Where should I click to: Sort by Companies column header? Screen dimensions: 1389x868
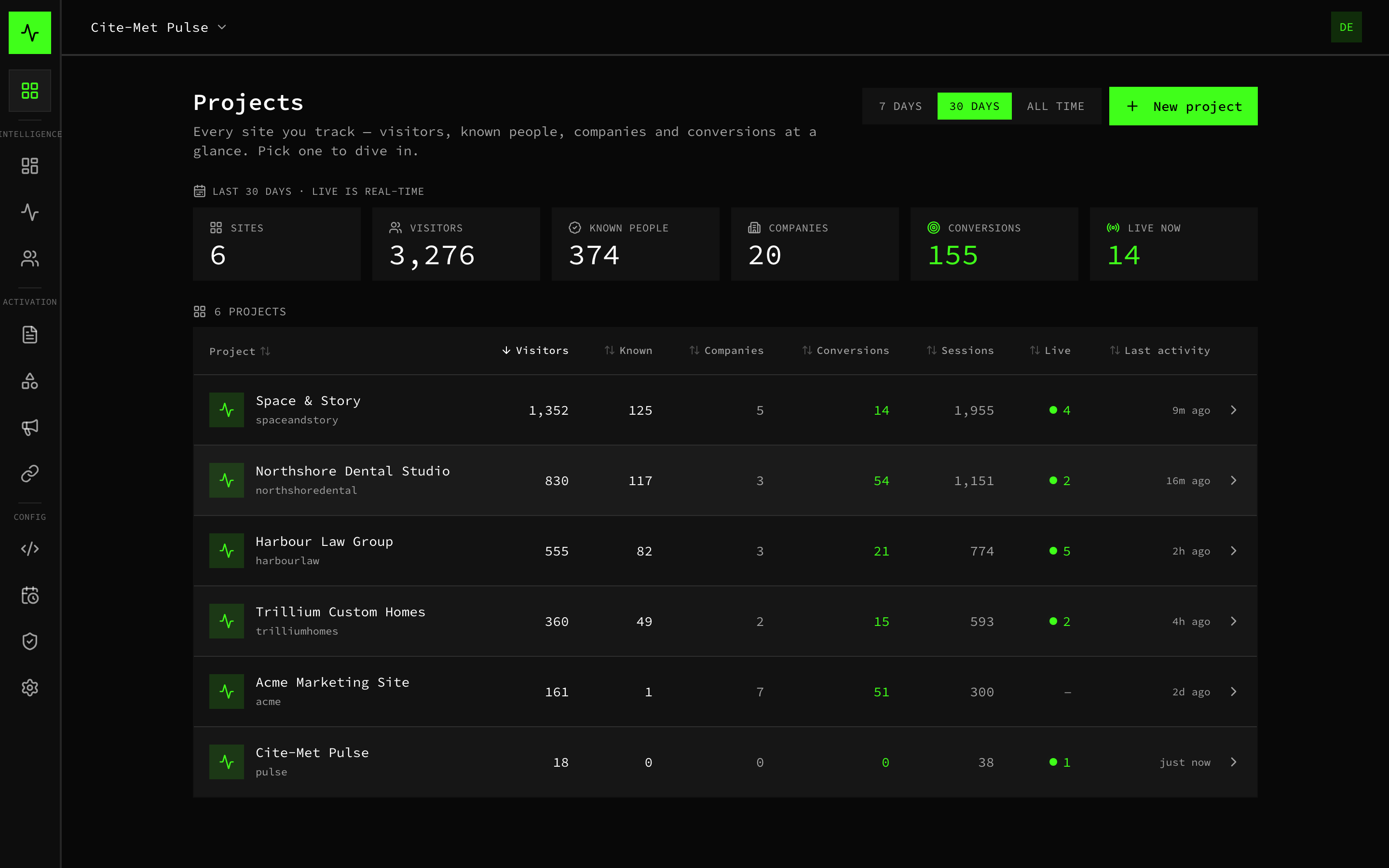[x=726, y=350]
